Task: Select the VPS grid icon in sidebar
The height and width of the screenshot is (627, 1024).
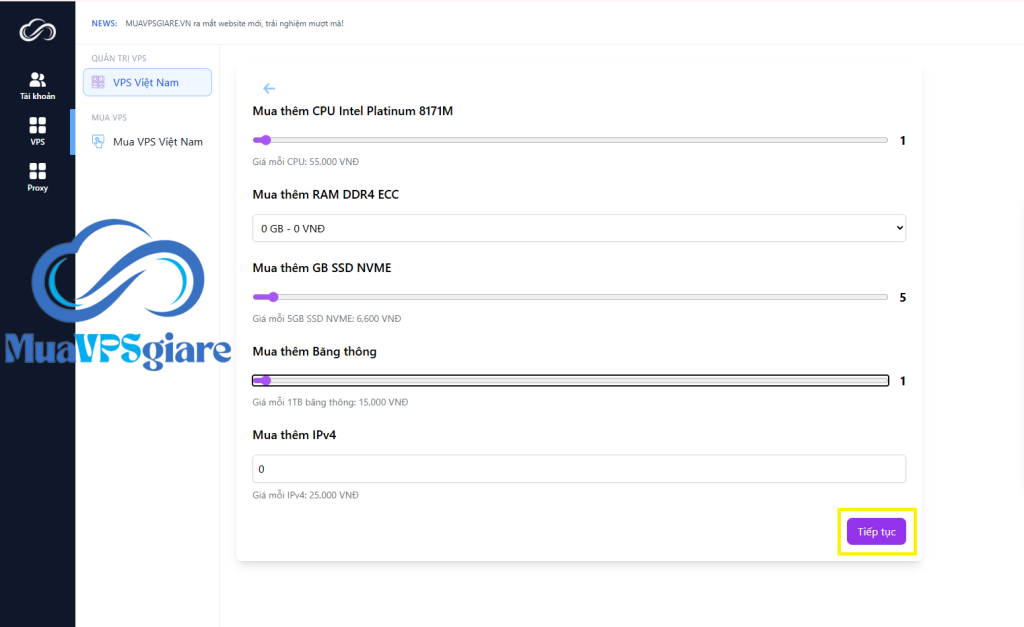Action: pos(37,131)
